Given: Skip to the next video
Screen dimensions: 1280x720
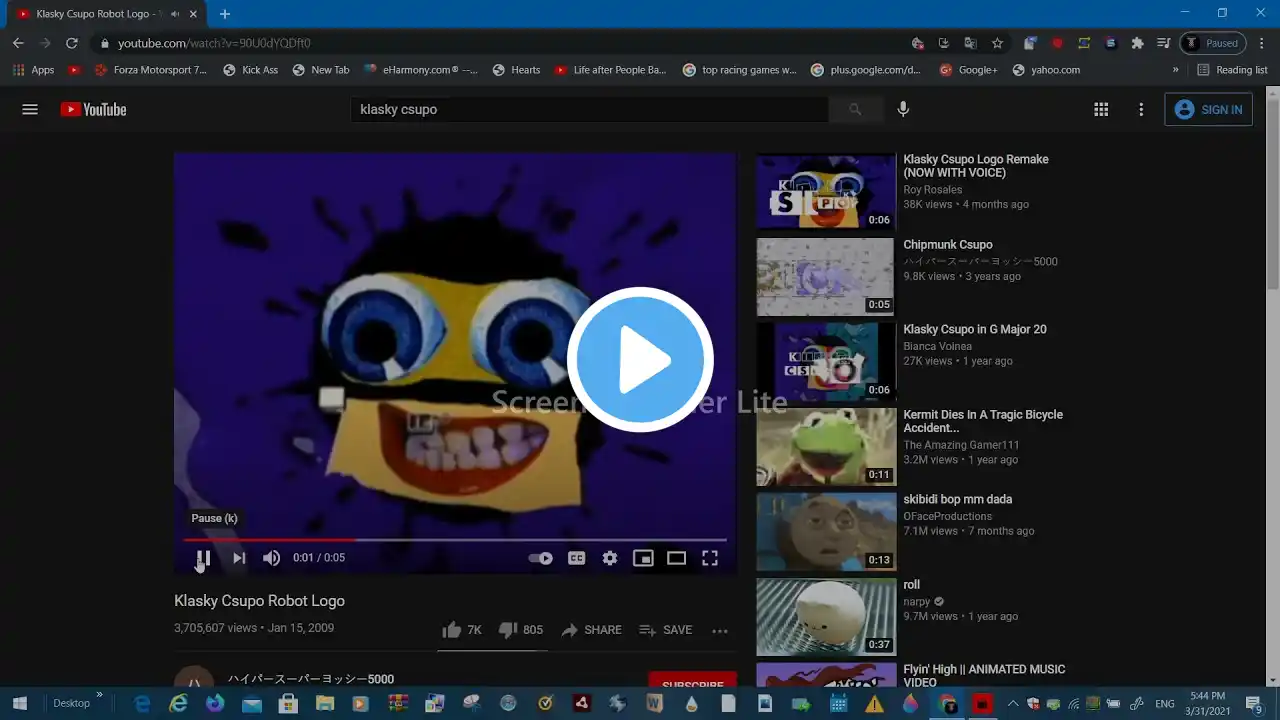Looking at the screenshot, I should point(239,558).
